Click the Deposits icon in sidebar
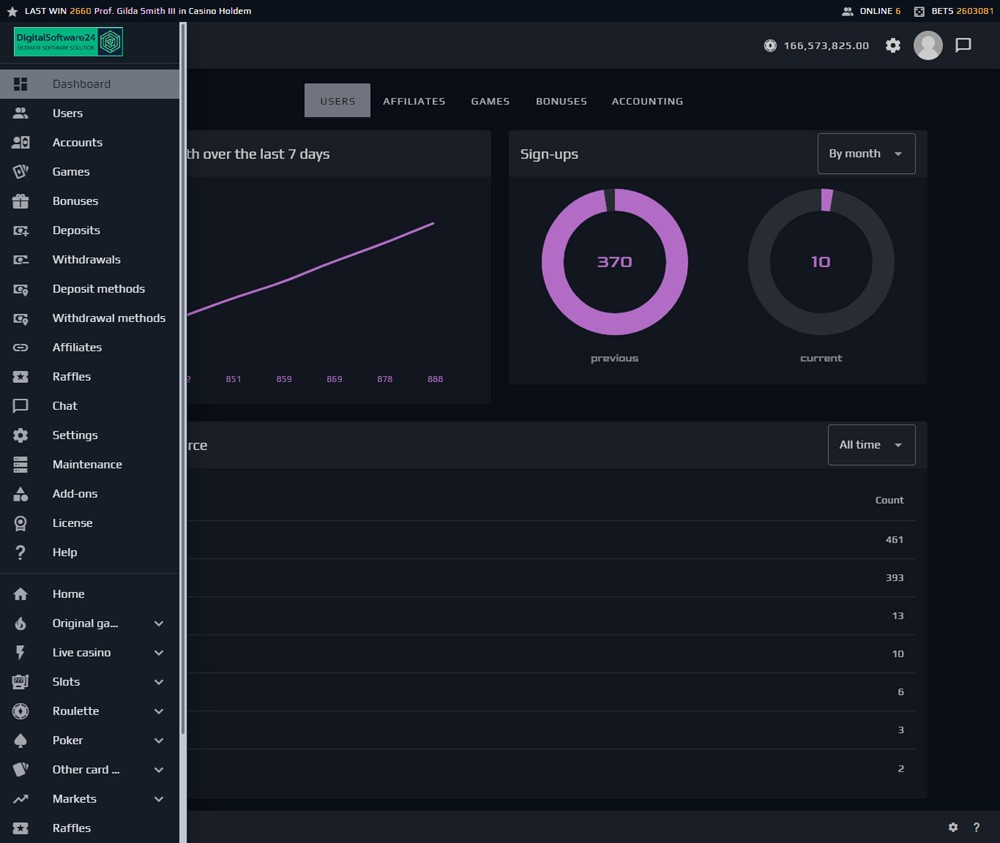The image size is (1000, 843). [20, 230]
